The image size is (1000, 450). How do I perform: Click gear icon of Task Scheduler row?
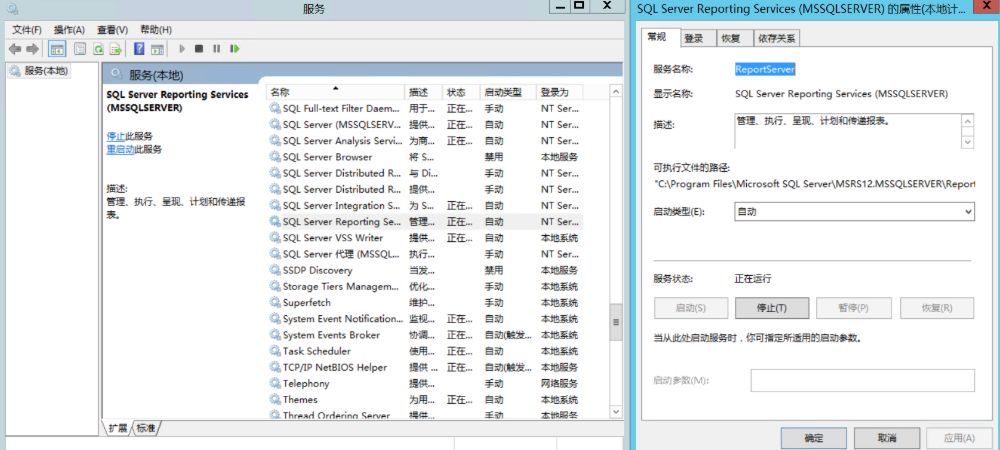coord(275,351)
